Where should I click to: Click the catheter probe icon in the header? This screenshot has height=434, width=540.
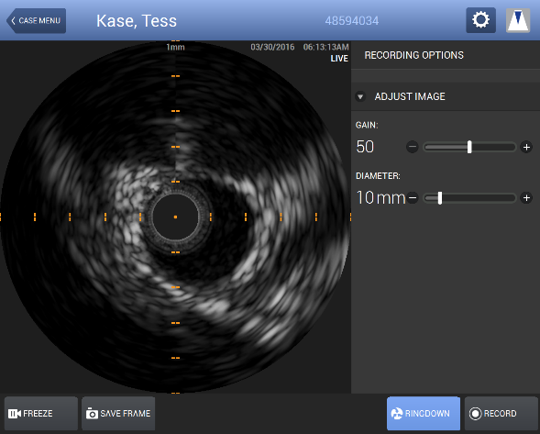(518, 20)
